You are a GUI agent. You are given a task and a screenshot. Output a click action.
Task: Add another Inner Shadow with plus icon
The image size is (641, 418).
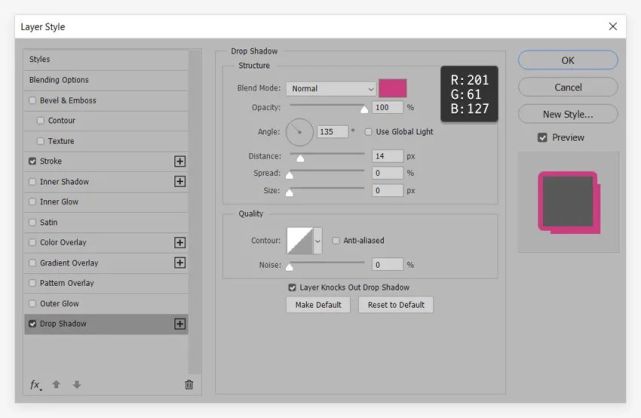pyautogui.click(x=179, y=181)
